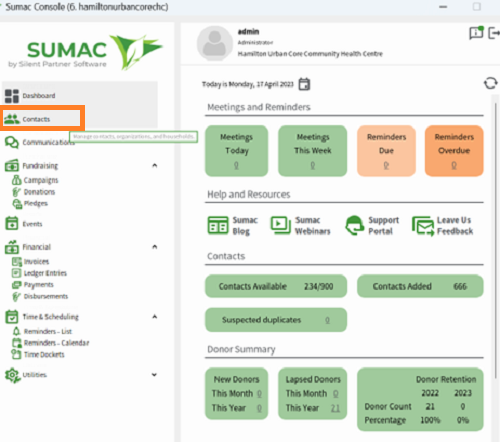500x442 pixels.
Task: Select the Utilities menu label
Action: pyautogui.click(x=34, y=375)
